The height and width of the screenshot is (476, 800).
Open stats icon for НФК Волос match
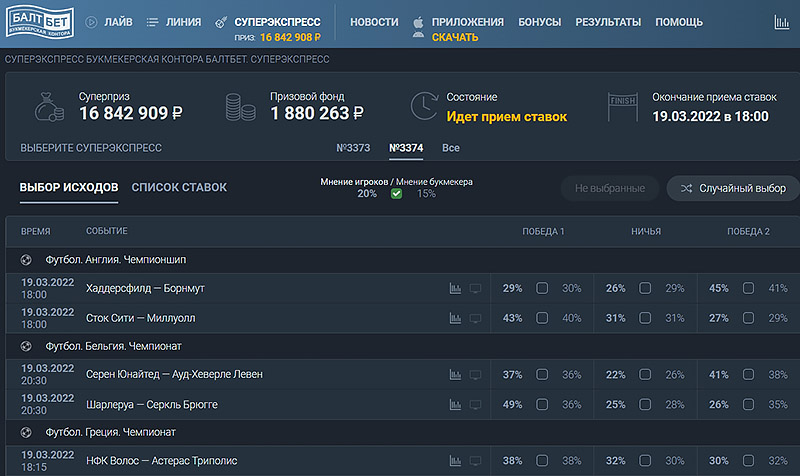(455, 461)
